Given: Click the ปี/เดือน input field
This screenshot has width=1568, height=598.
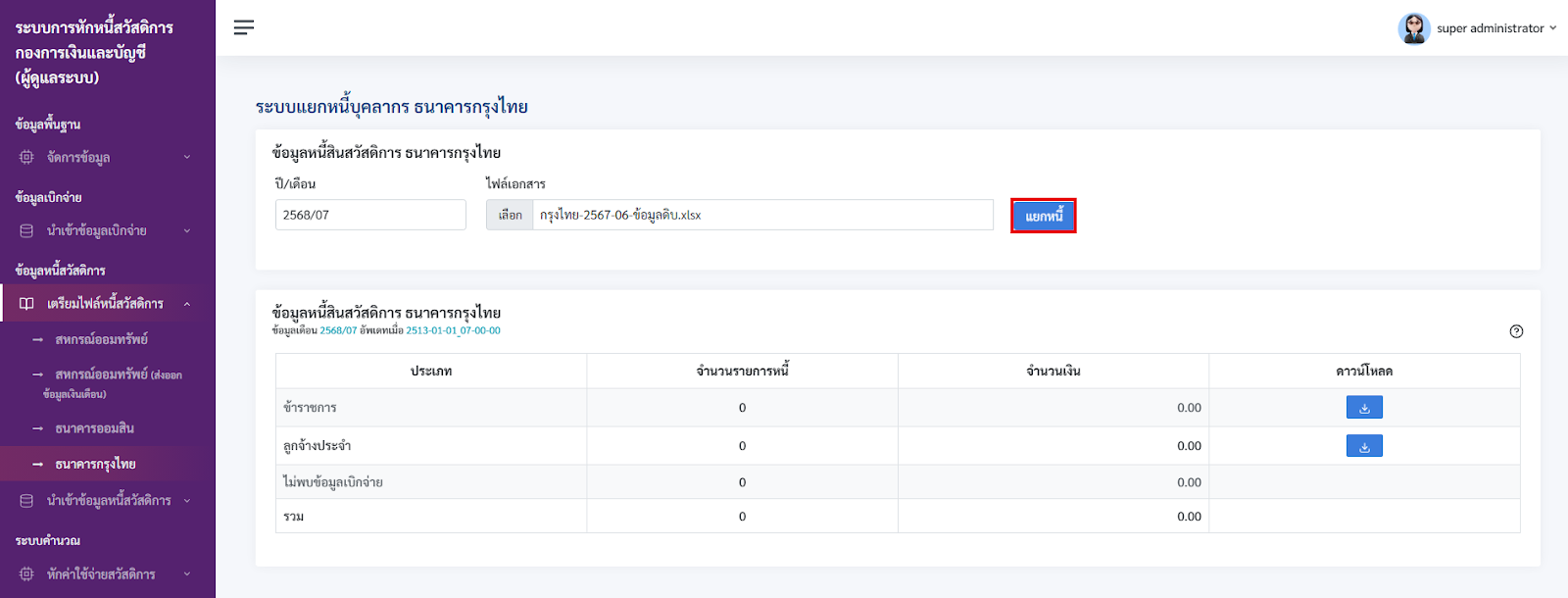Looking at the screenshot, I should (x=370, y=215).
